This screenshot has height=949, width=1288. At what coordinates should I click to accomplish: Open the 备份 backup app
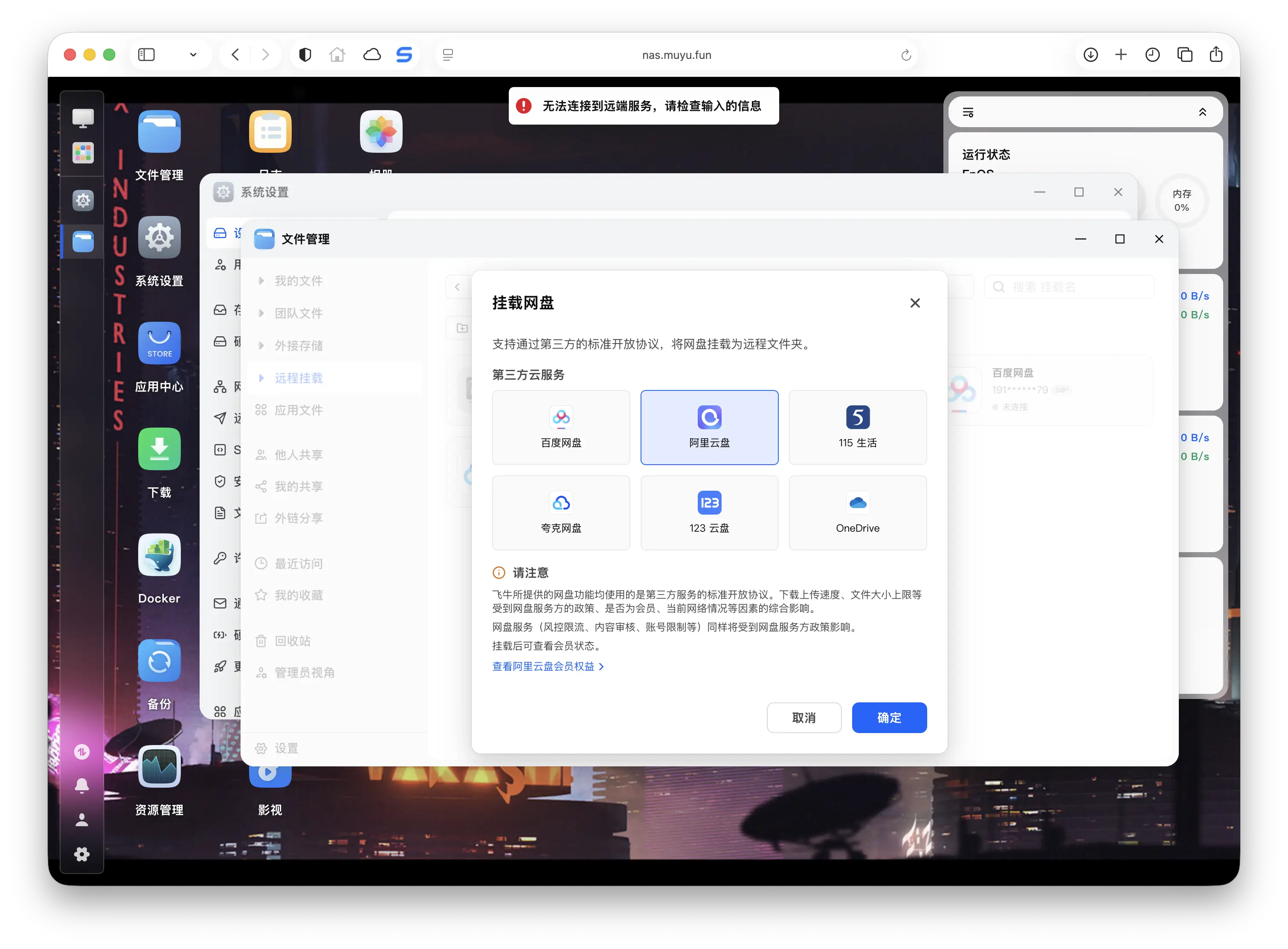click(x=159, y=661)
